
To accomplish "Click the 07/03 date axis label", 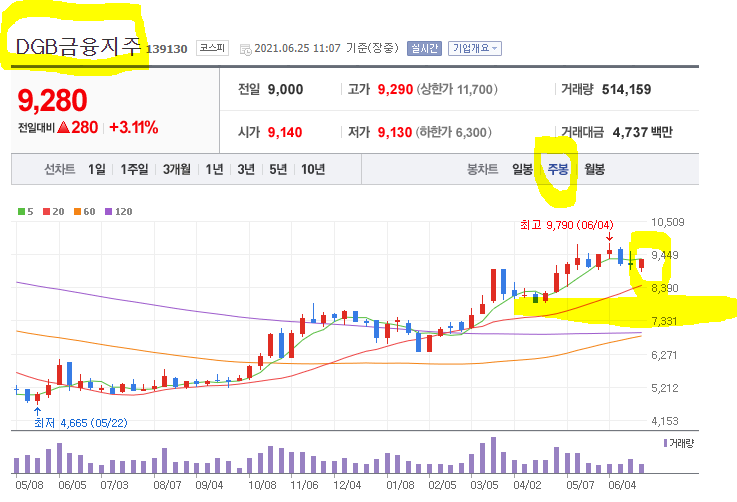I will [x=114, y=485].
